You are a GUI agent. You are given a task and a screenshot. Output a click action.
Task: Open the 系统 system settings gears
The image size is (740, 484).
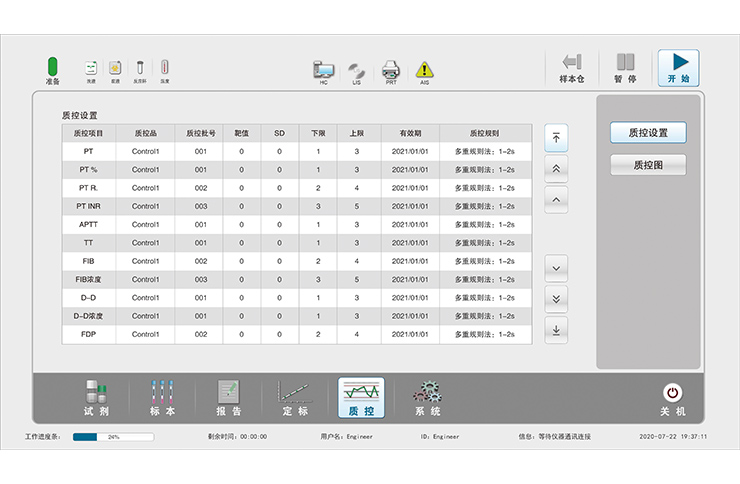point(427,397)
